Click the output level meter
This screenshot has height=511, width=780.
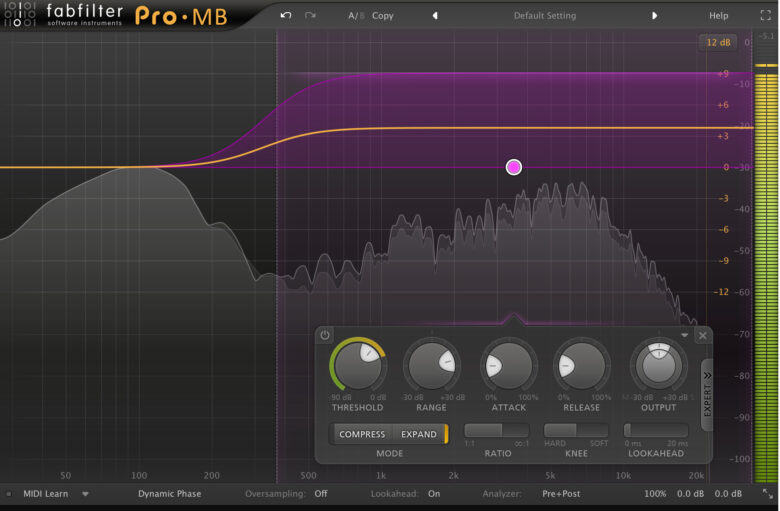pos(766,273)
